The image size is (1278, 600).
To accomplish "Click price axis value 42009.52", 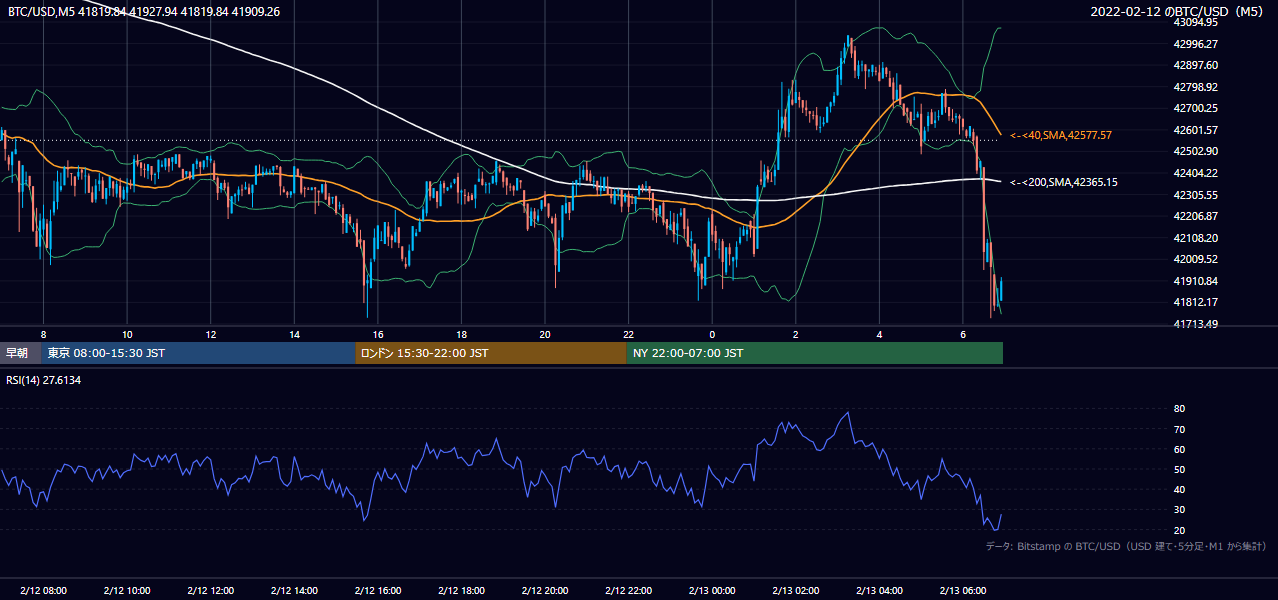I will tap(1195, 259).
